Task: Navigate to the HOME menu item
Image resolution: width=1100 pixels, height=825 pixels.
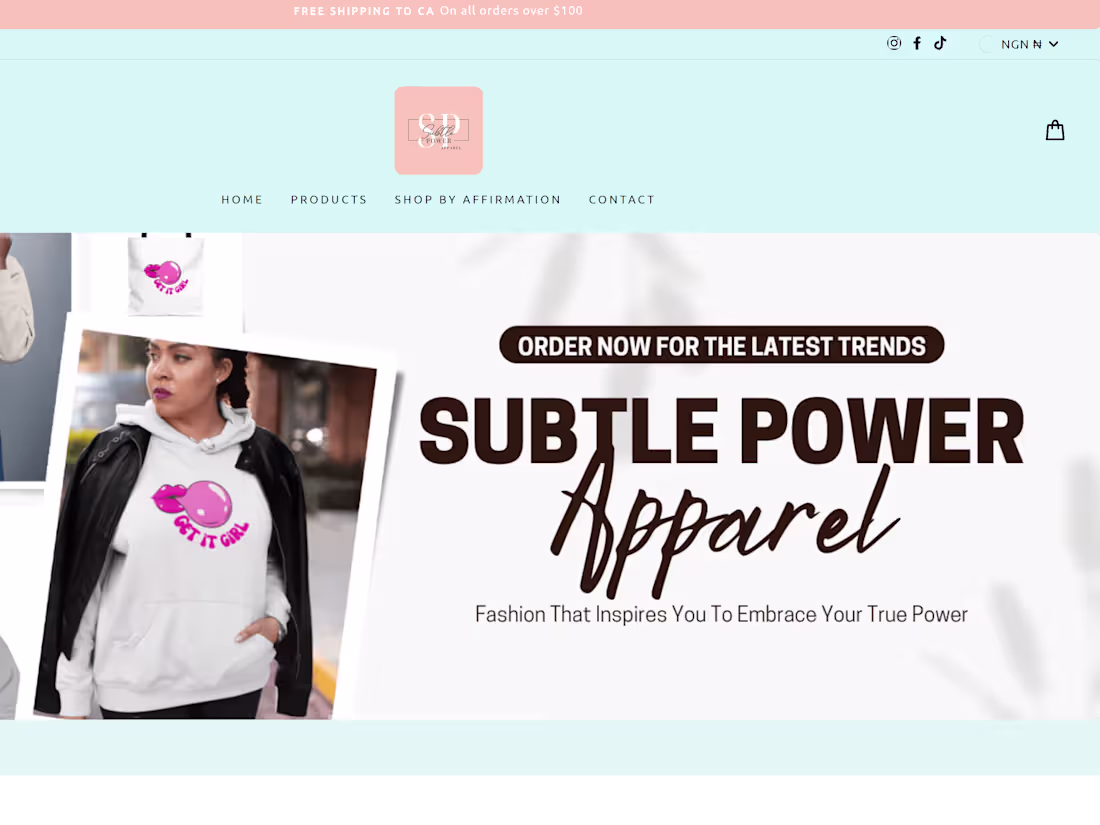Action: pos(242,199)
